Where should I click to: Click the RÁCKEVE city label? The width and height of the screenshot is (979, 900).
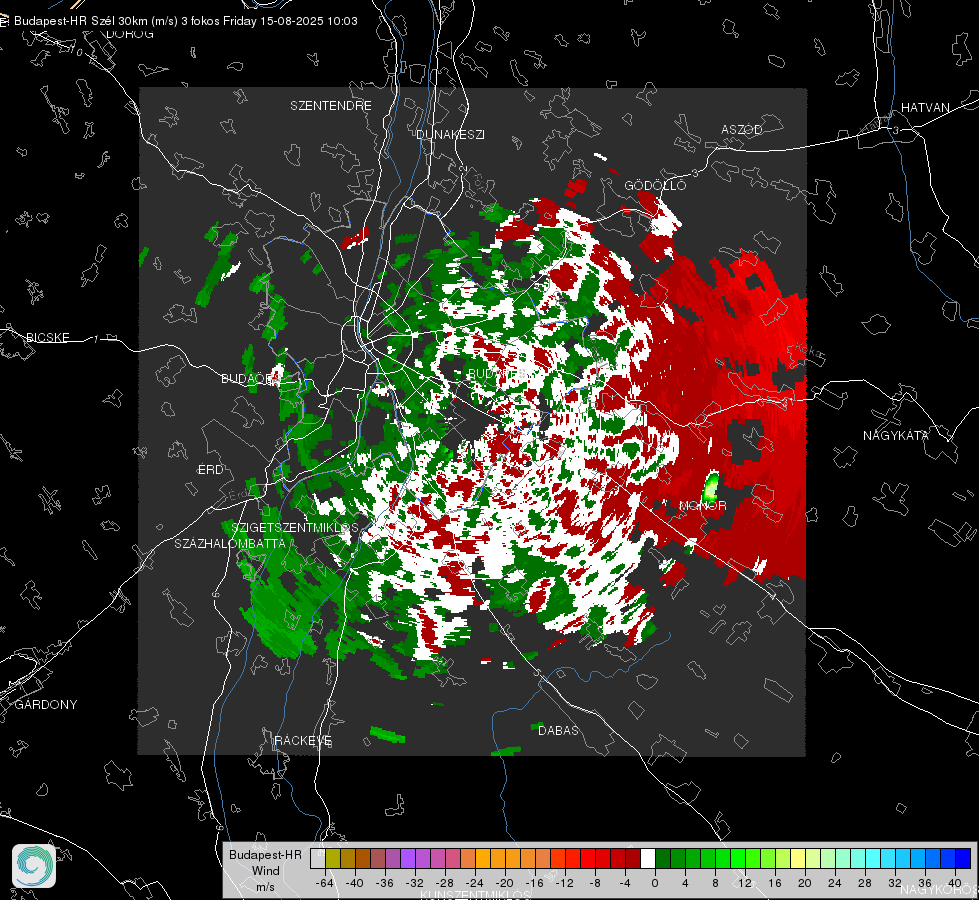click(x=303, y=740)
